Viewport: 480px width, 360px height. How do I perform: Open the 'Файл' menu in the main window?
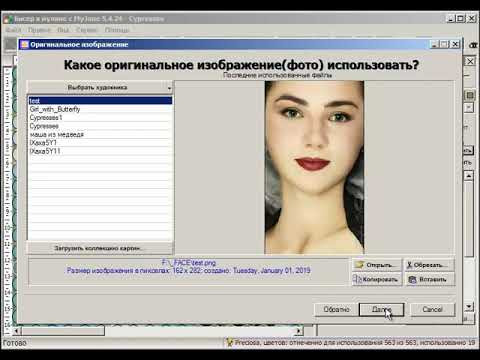coord(14,30)
